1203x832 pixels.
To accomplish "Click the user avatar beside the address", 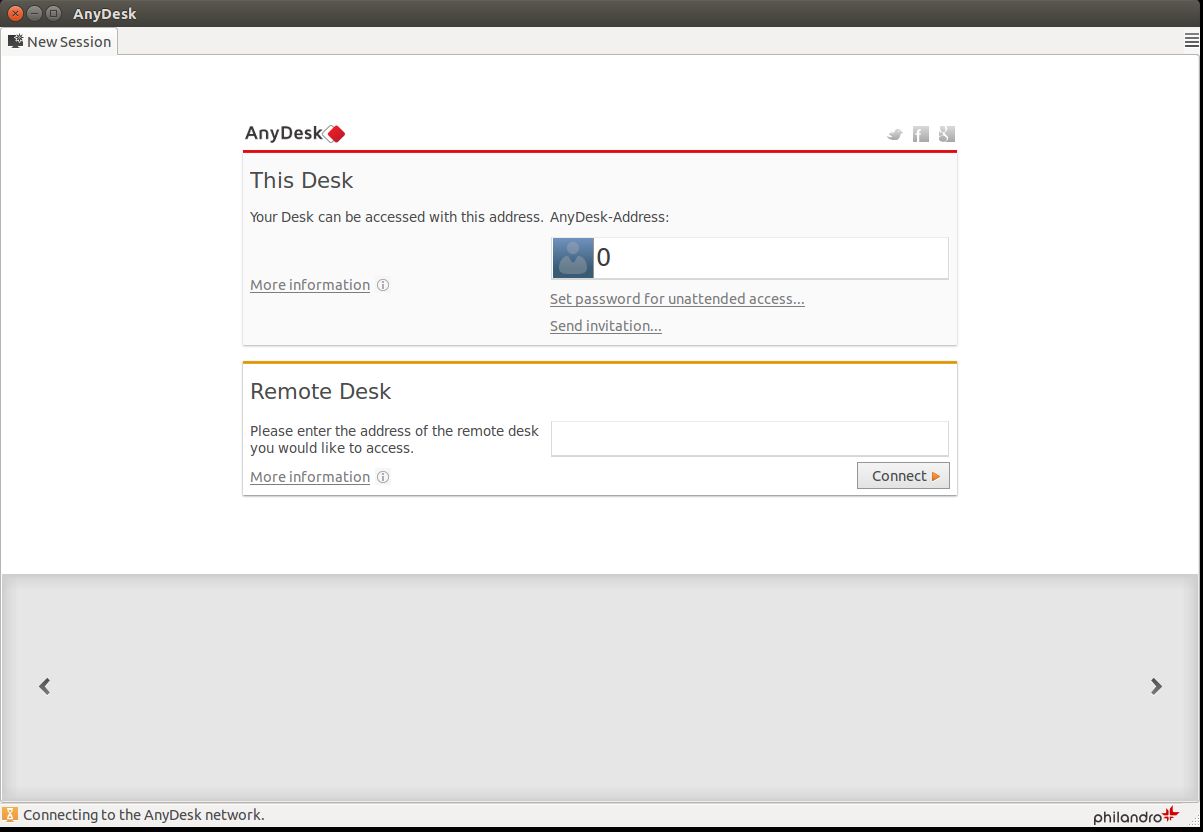I will [x=573, y=258].
